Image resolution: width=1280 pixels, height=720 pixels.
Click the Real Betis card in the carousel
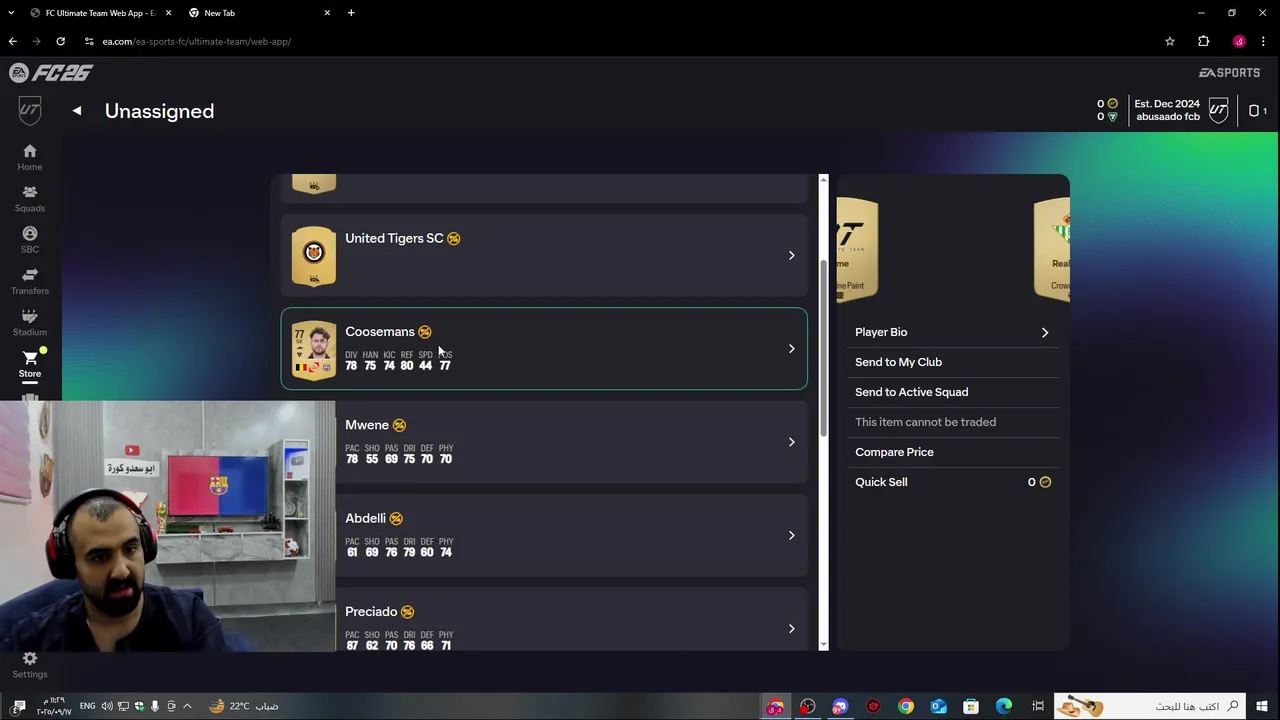click(1052, 248)
